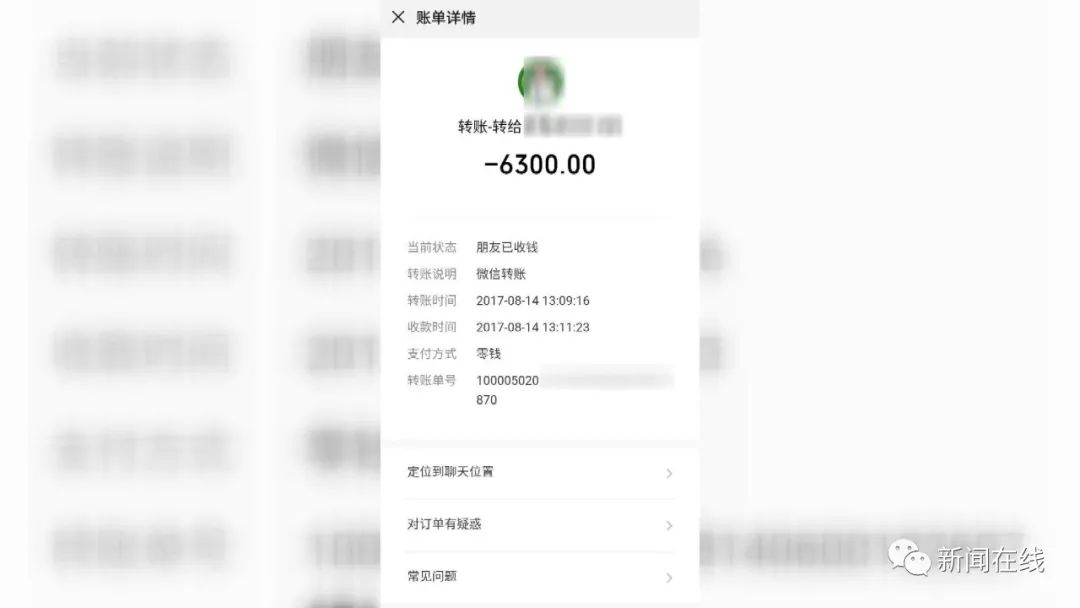Click the 新闻在线 watermark text

tap(990, 560)
